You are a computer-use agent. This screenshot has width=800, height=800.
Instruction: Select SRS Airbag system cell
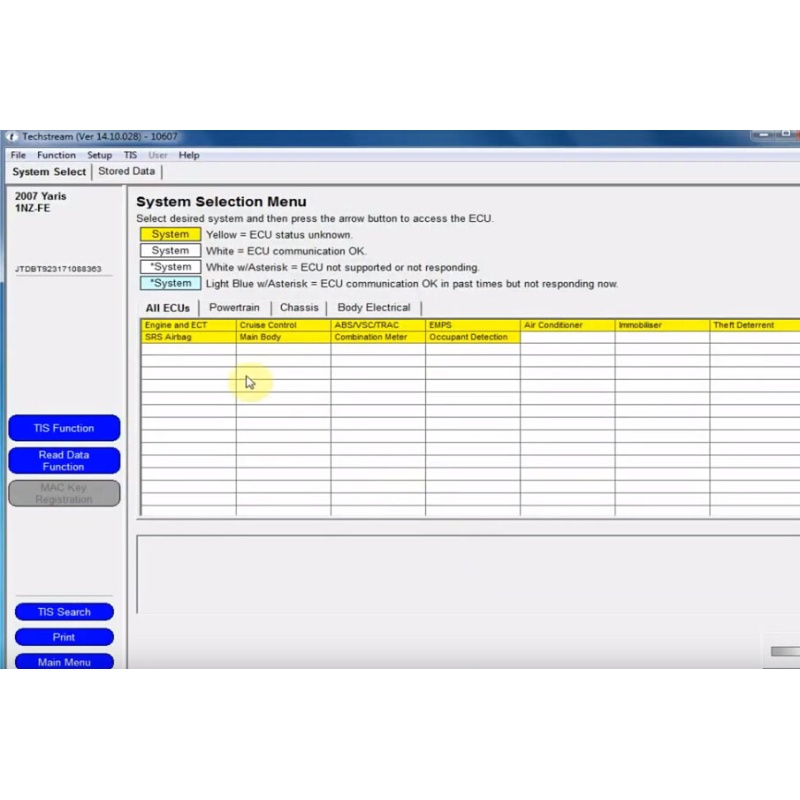189,337
